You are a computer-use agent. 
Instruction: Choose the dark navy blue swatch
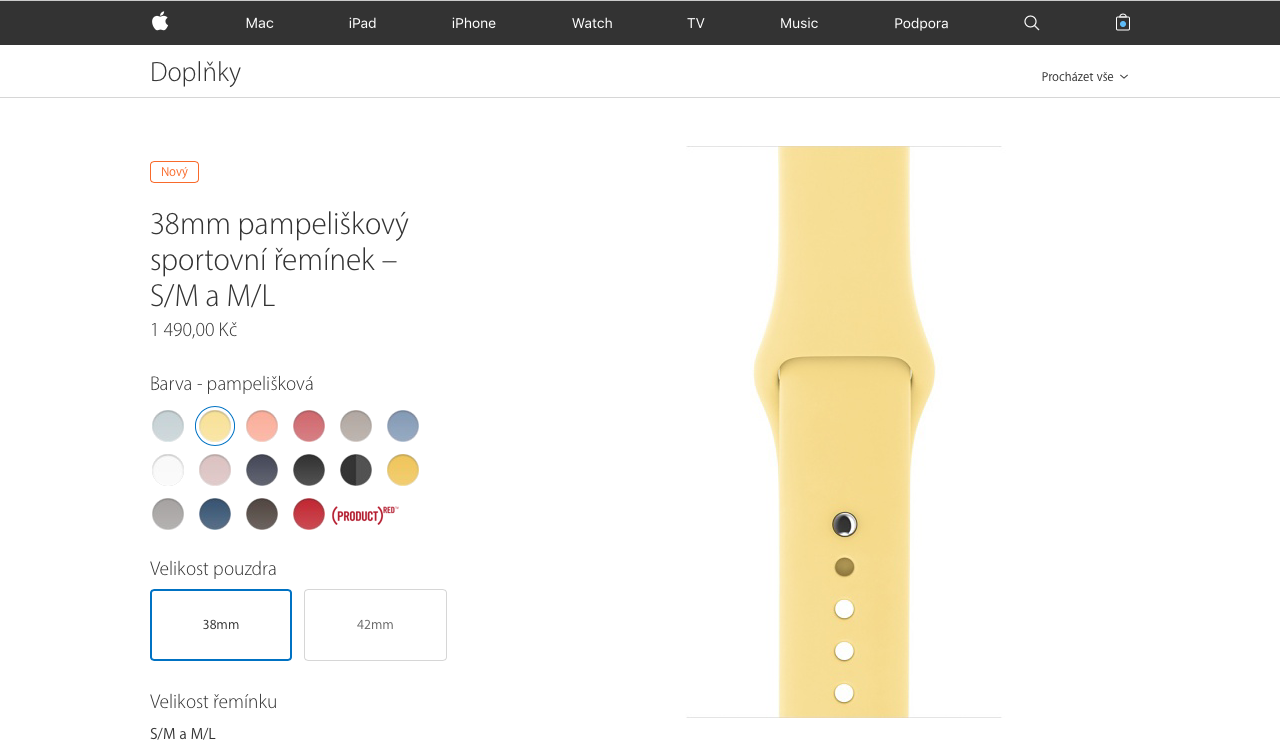coord(215,514)
